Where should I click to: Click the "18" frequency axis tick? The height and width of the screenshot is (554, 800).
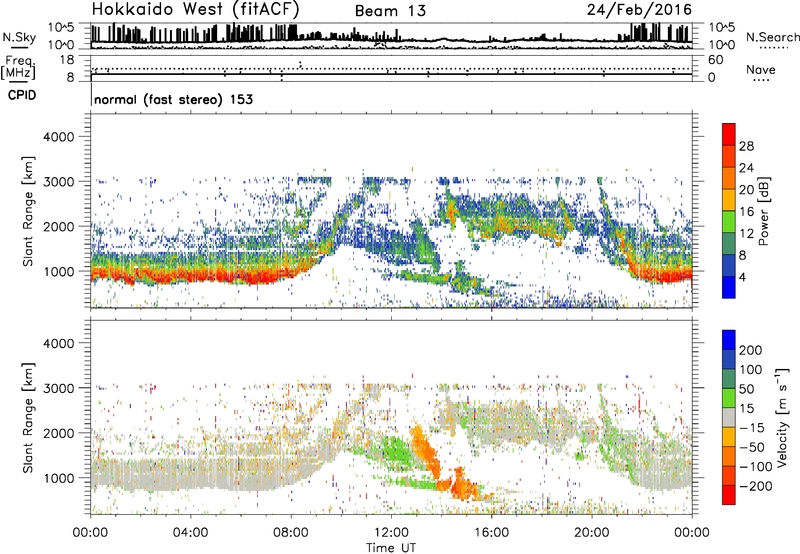click(67, 60)
